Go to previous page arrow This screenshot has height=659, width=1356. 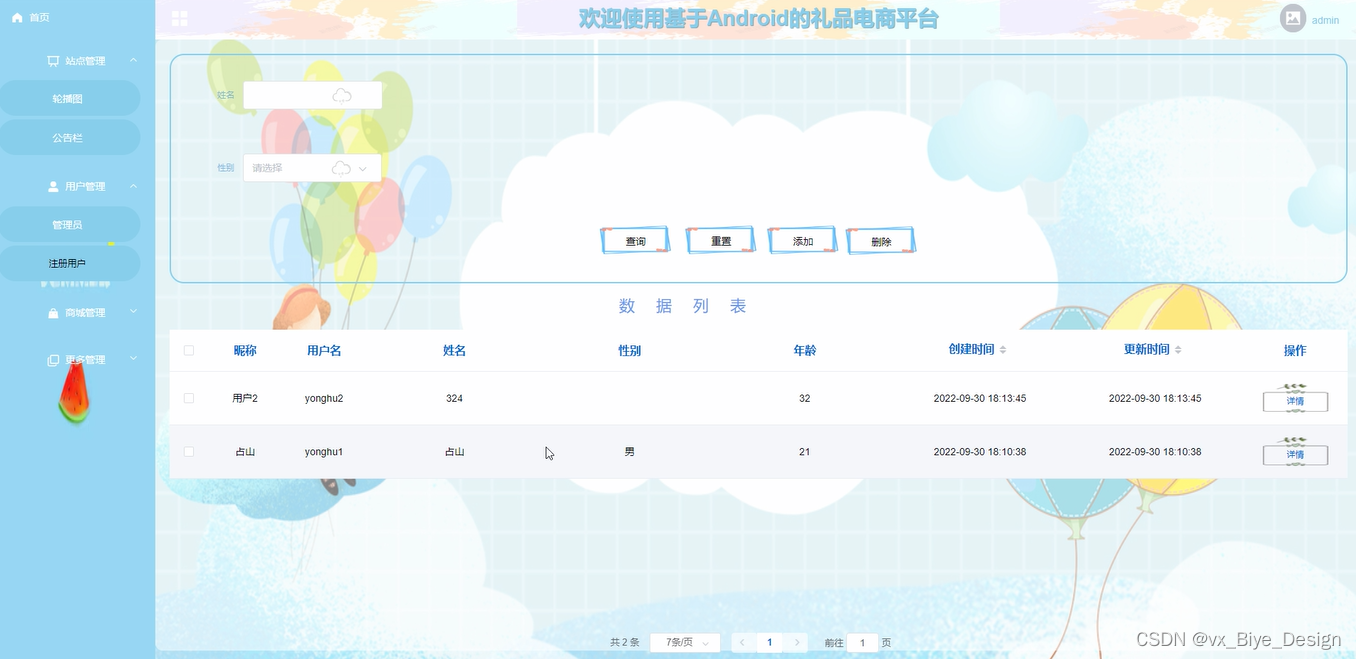742,642
